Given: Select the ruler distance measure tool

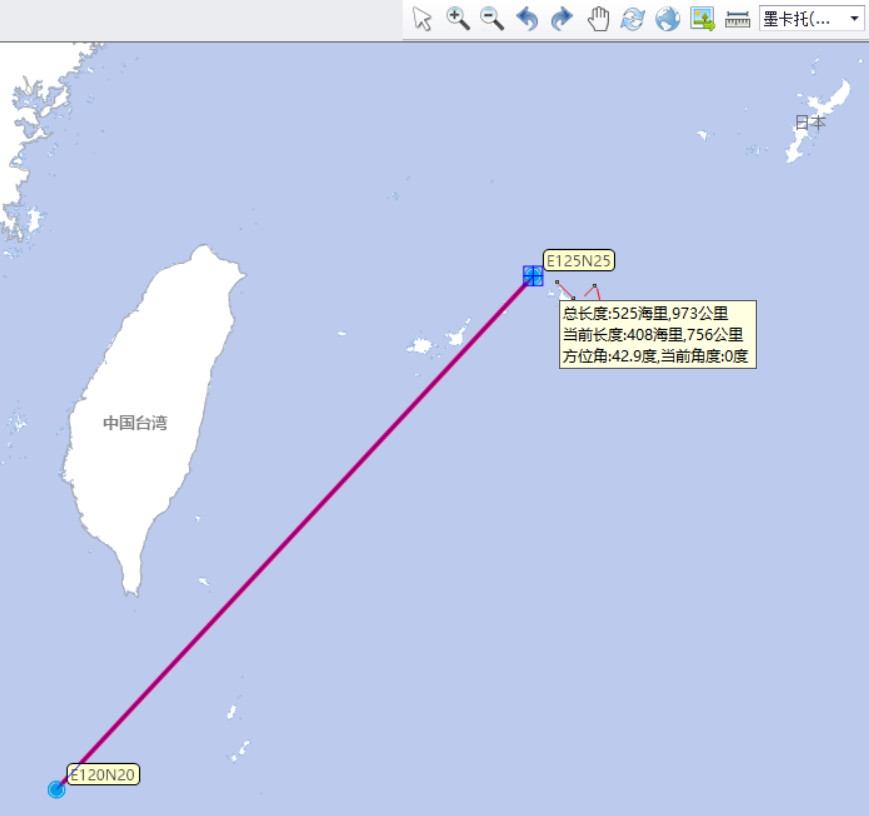Looking at the screenshot, I should click(x=737, y=19).
